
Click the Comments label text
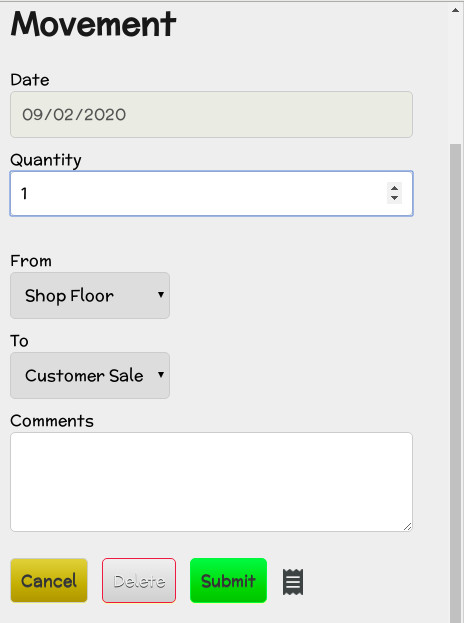click(x=52, y=421)
